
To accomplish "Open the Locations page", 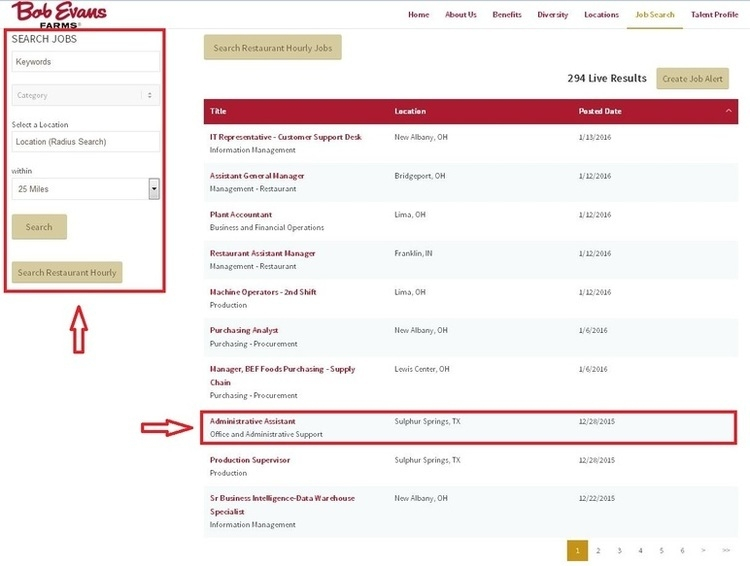I will coord(601,15).
